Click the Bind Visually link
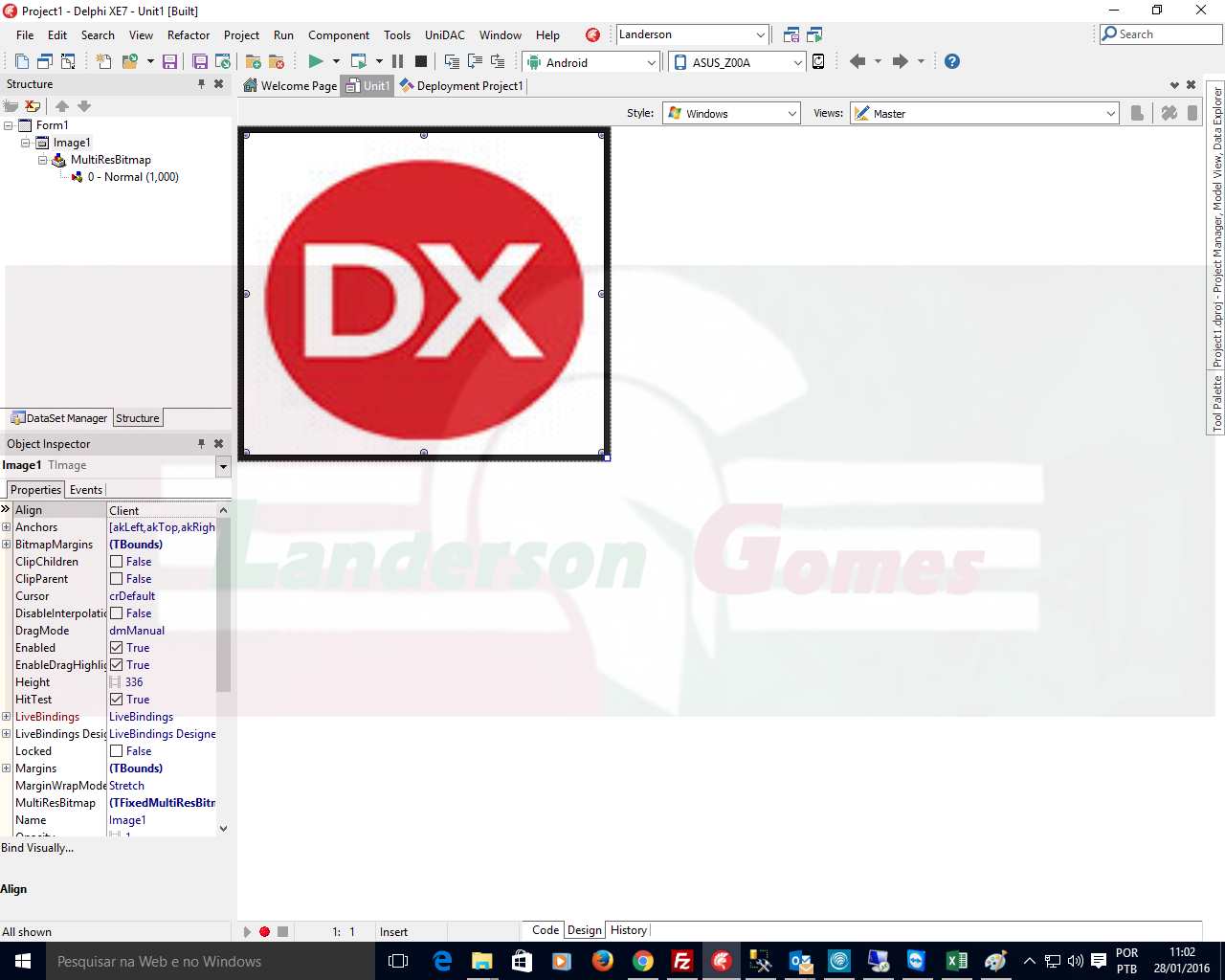 click(37, 848)
